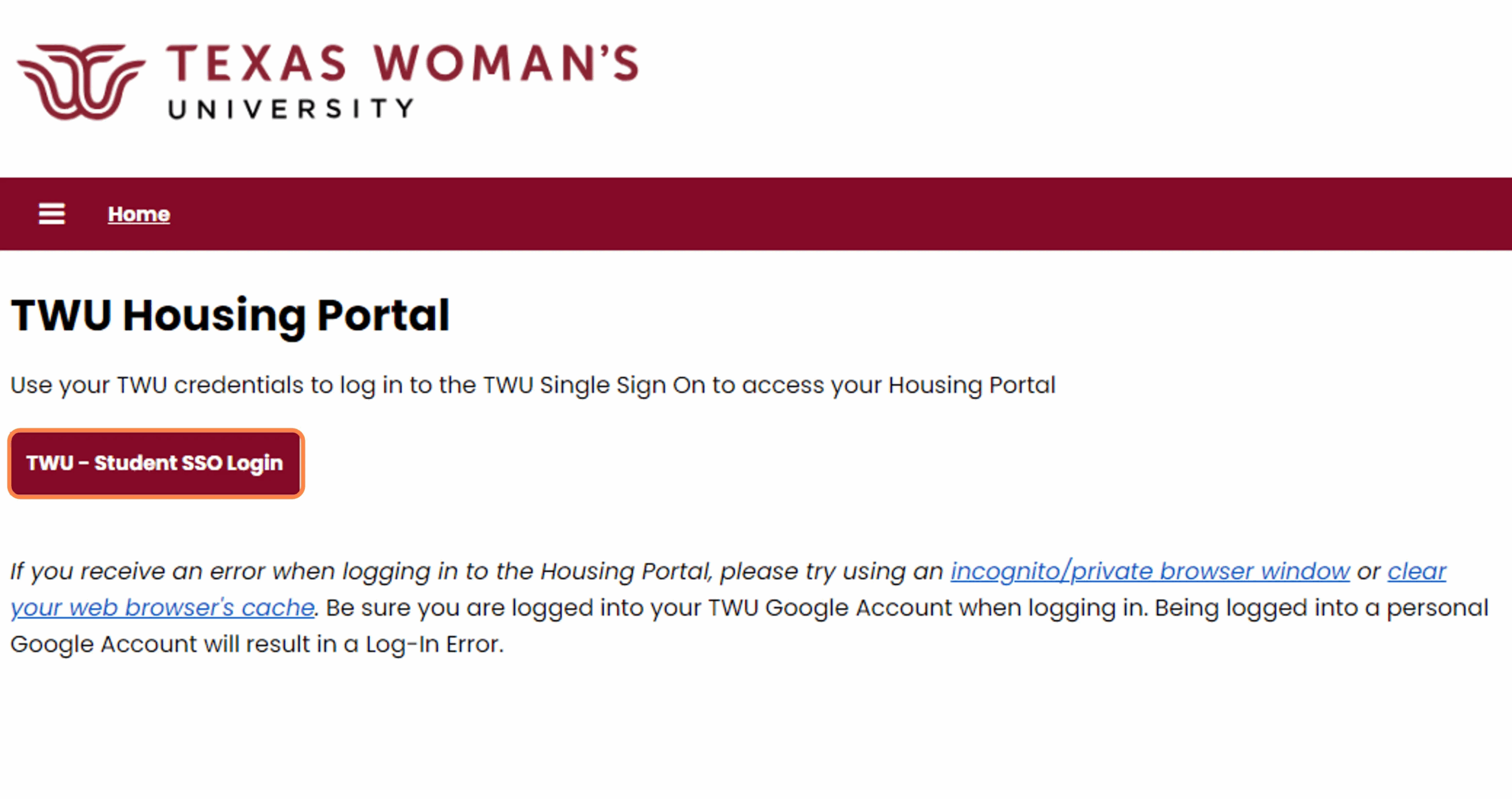This screenshot has height=799, width=1512.
Task: Click the "University" text under the wordmark
Action: [291, 109]
